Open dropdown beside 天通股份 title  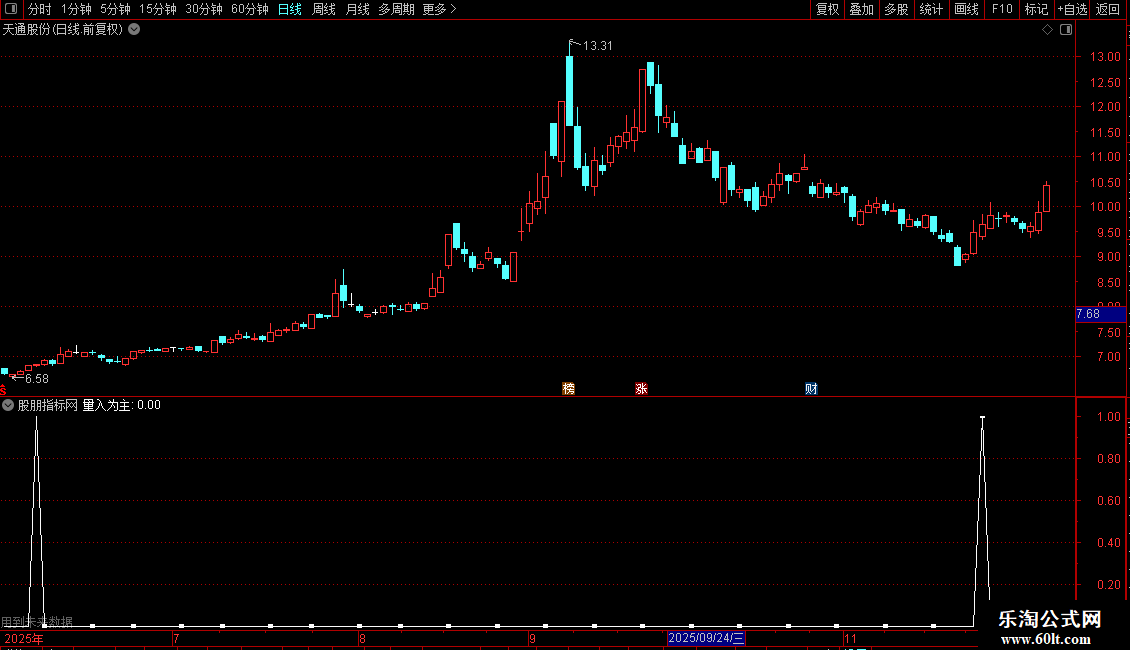tap(134, 30)
